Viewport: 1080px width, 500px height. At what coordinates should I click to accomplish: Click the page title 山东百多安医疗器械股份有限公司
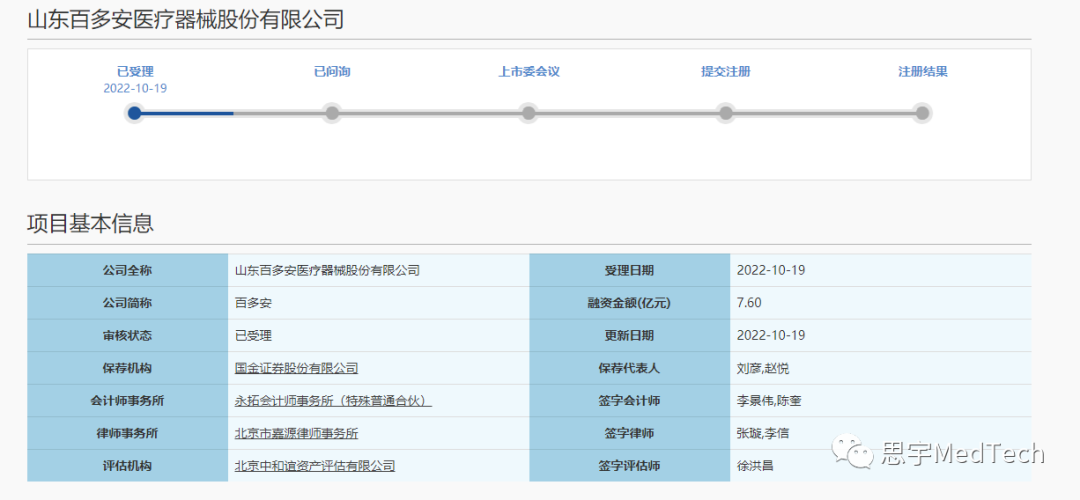tap(185, 20)
